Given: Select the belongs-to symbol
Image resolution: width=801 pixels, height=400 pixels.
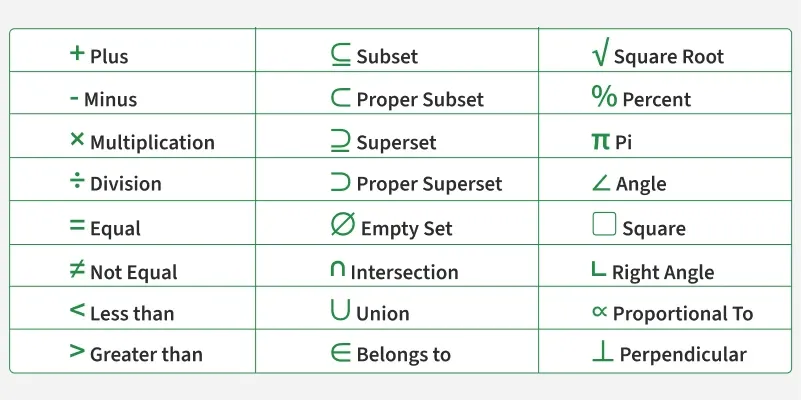Looking at the screenshot, I should tap(341, 352).
